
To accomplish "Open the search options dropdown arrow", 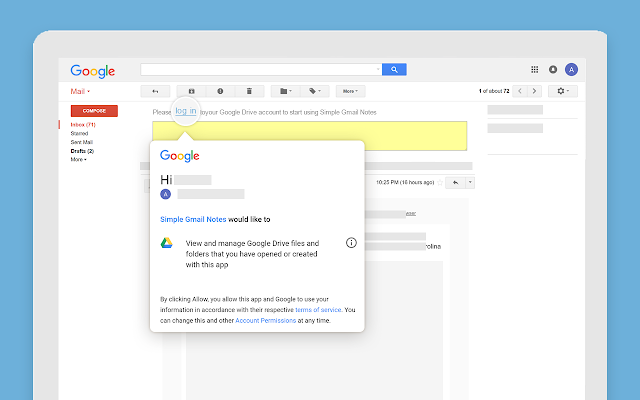I will click(378, 69).
